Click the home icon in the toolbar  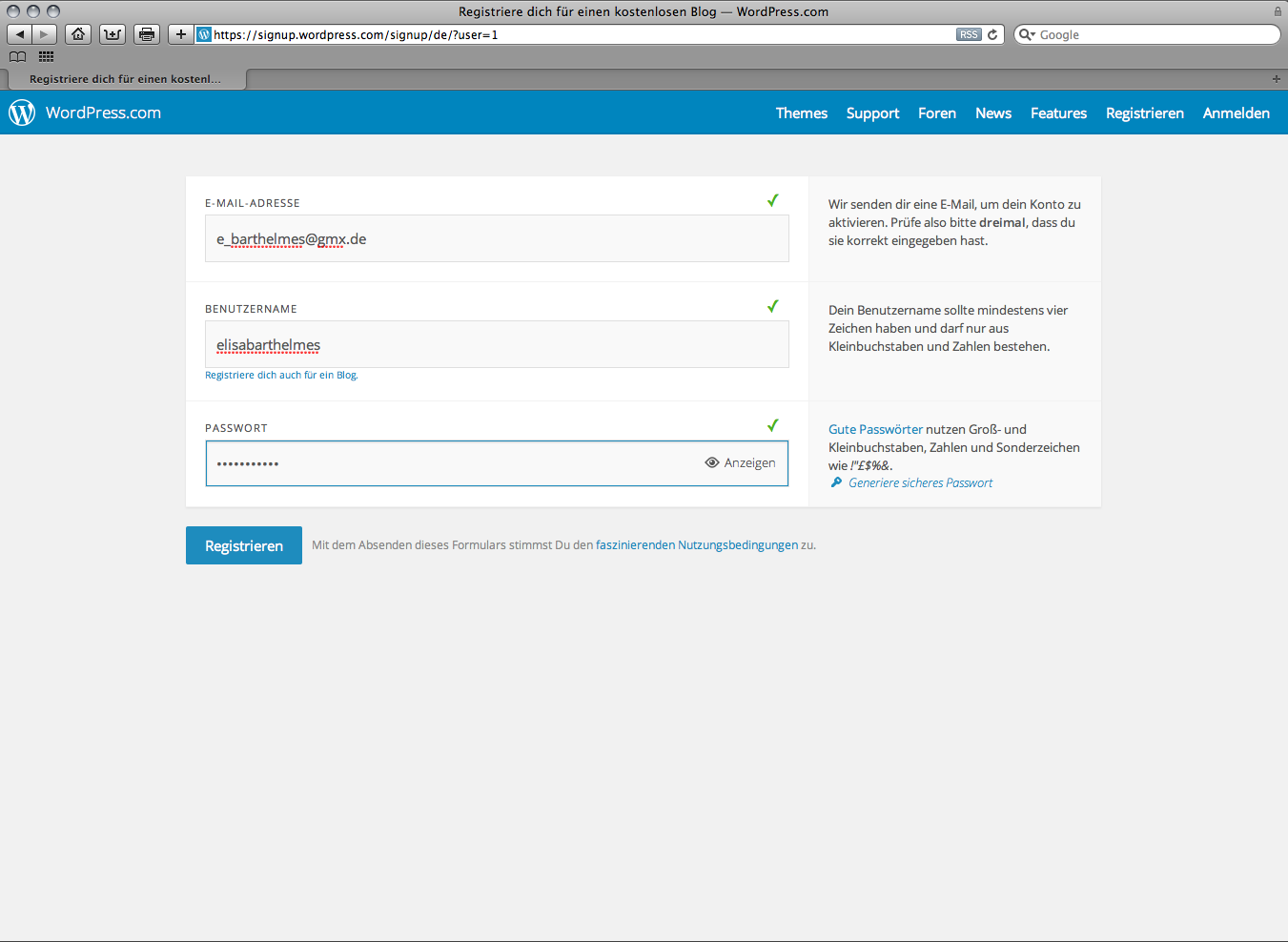tap(78, 34)
